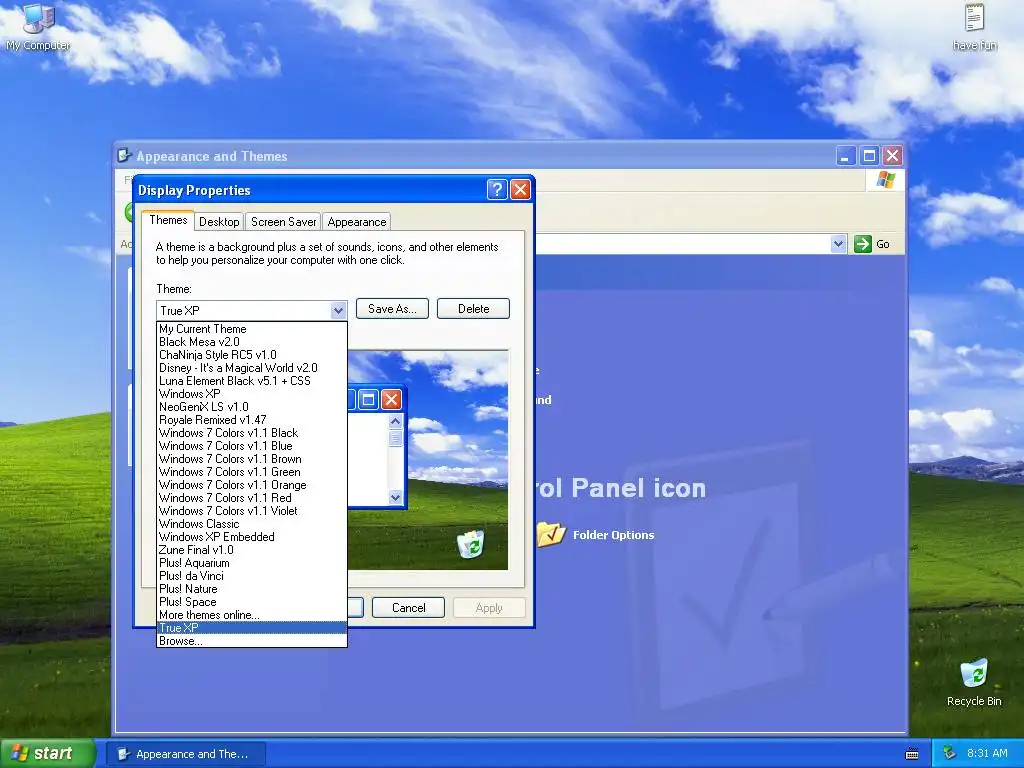Click the help question mark in Display Properties

point(497,189)
